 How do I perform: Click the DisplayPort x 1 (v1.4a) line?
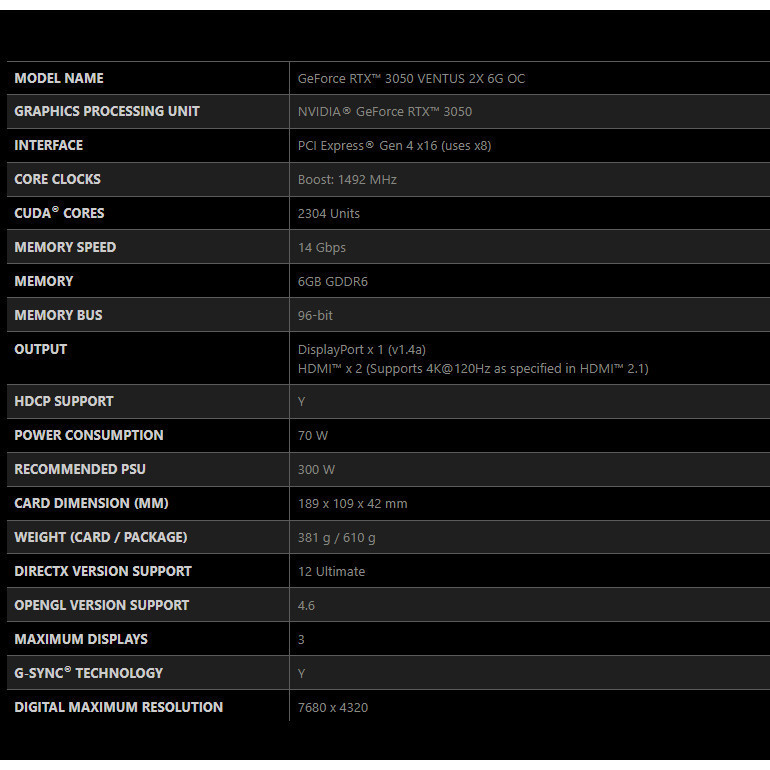(362, 349)
